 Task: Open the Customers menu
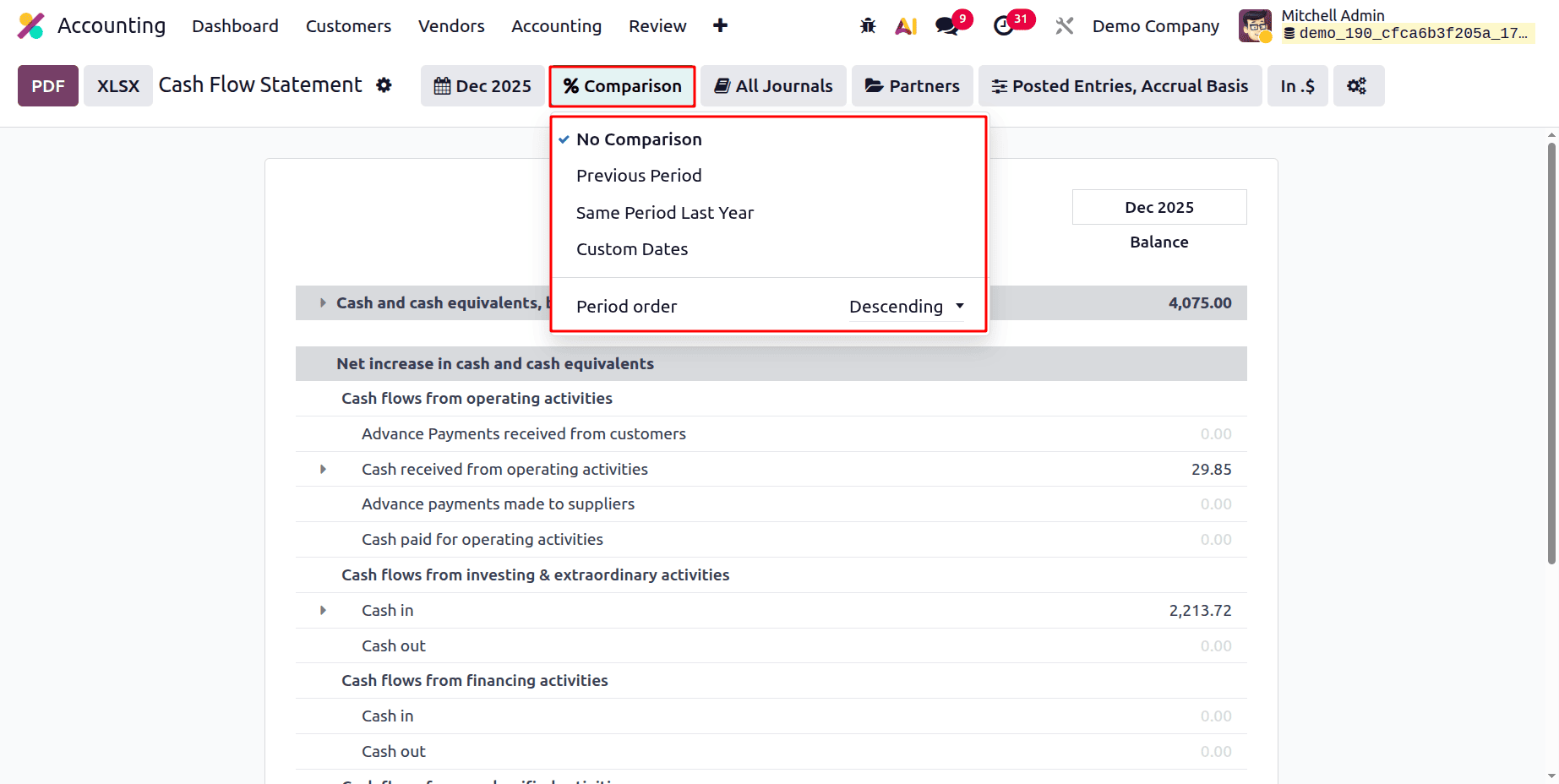pyautogui.click(x=348, y=25)
